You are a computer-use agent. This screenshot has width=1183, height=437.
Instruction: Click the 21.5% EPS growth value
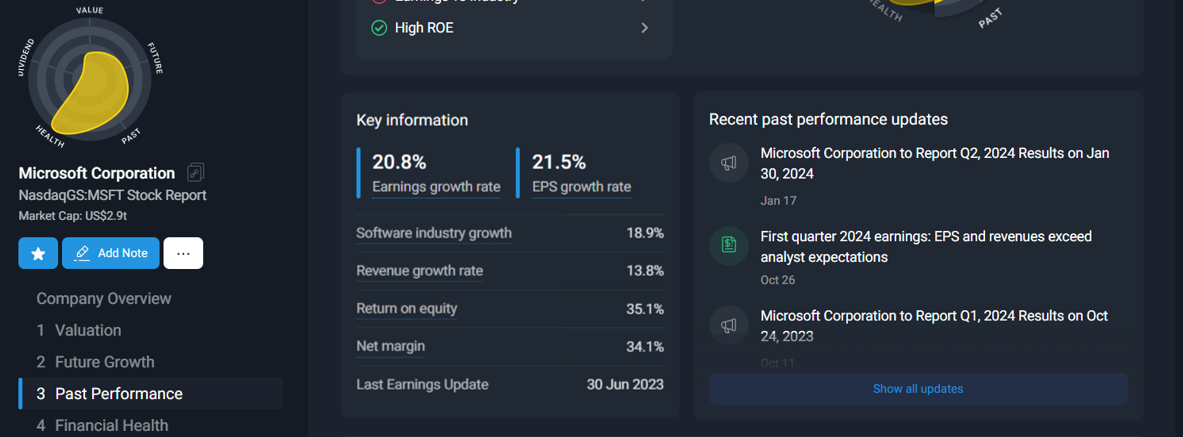pos(559,162)
